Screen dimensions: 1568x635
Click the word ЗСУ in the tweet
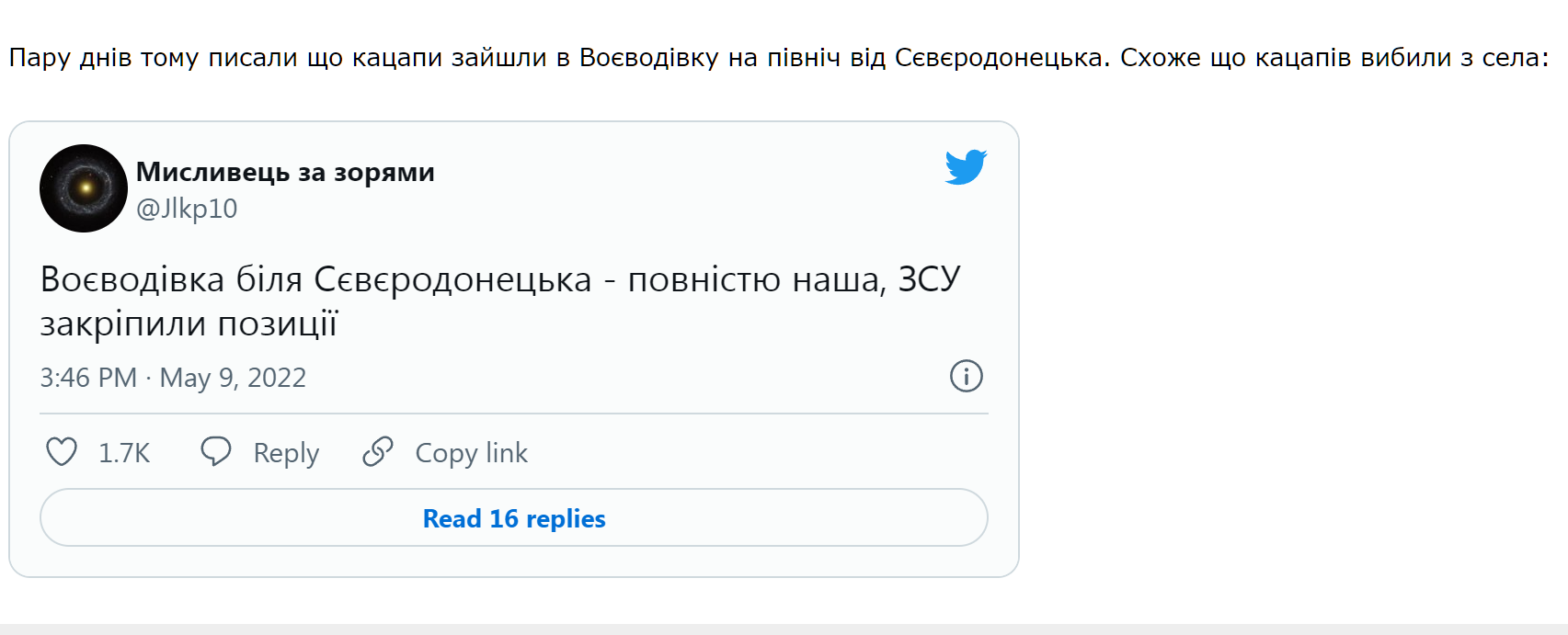tap(929, 279)
